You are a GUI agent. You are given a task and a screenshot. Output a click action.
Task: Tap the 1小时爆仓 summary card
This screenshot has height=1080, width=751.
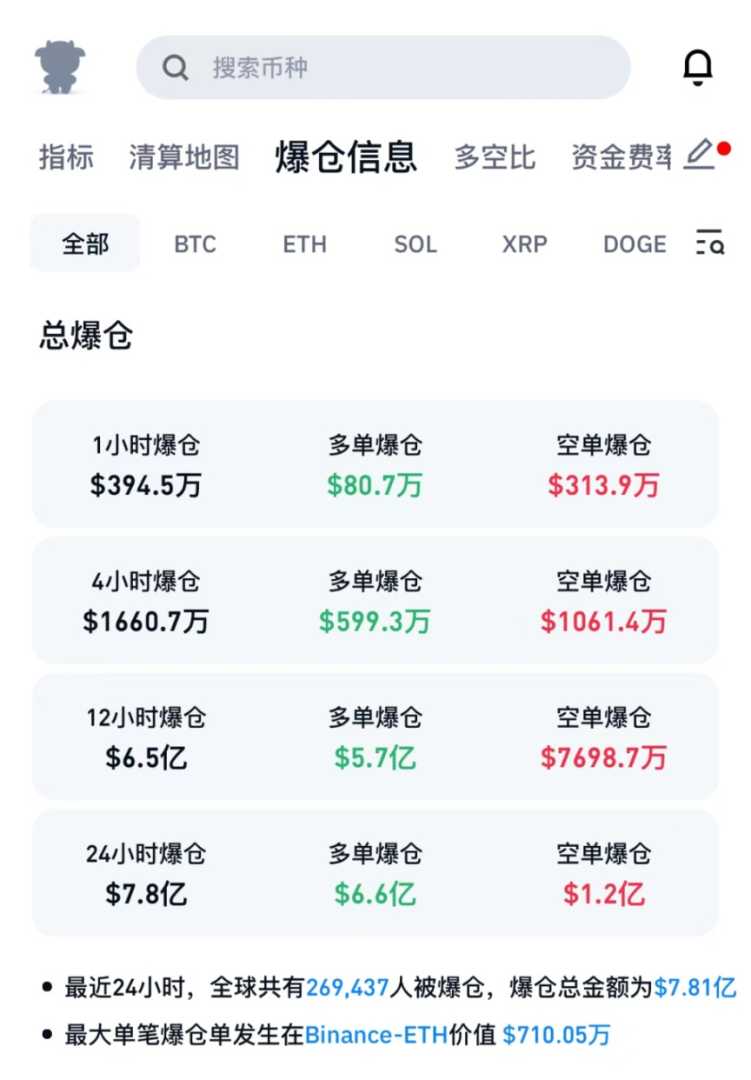[375, 465]
